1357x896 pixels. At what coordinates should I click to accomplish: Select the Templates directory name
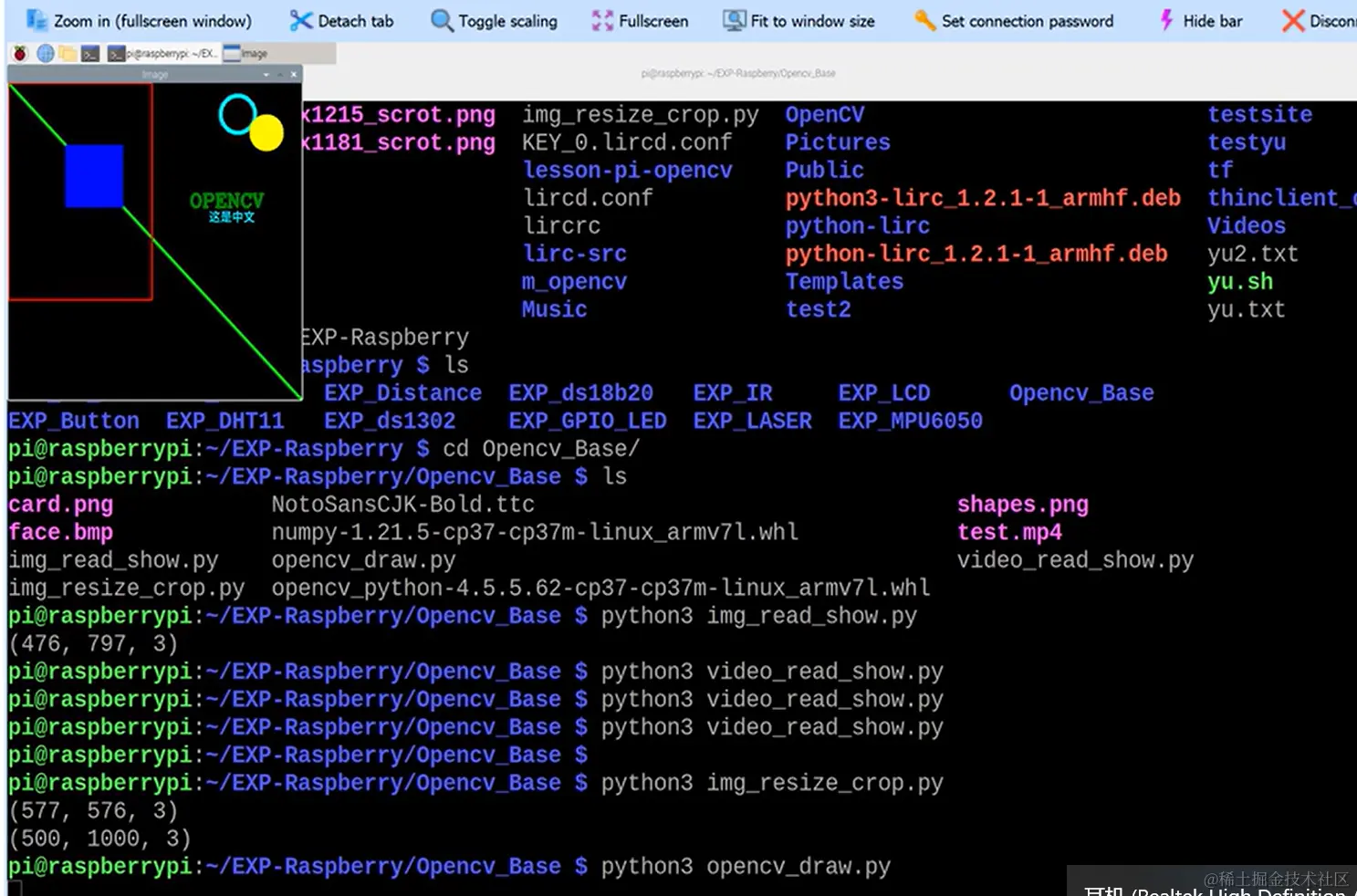pyautogui.click(x=845, y=282)
